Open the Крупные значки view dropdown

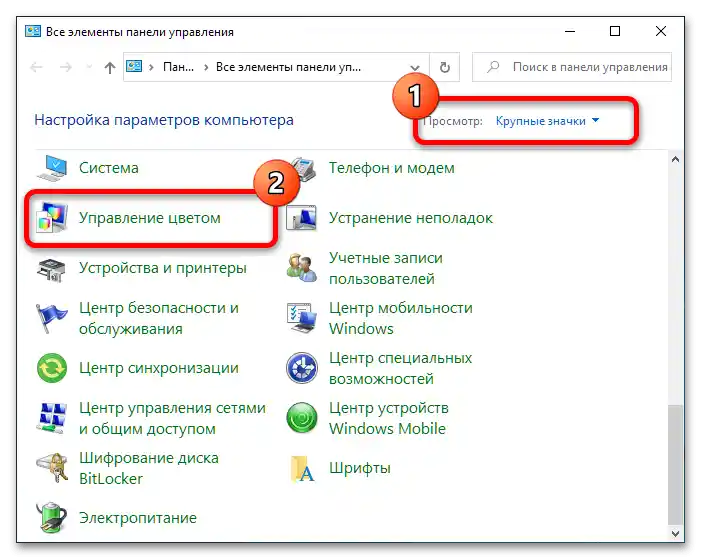pyautogui.click(x=547, y=121)
